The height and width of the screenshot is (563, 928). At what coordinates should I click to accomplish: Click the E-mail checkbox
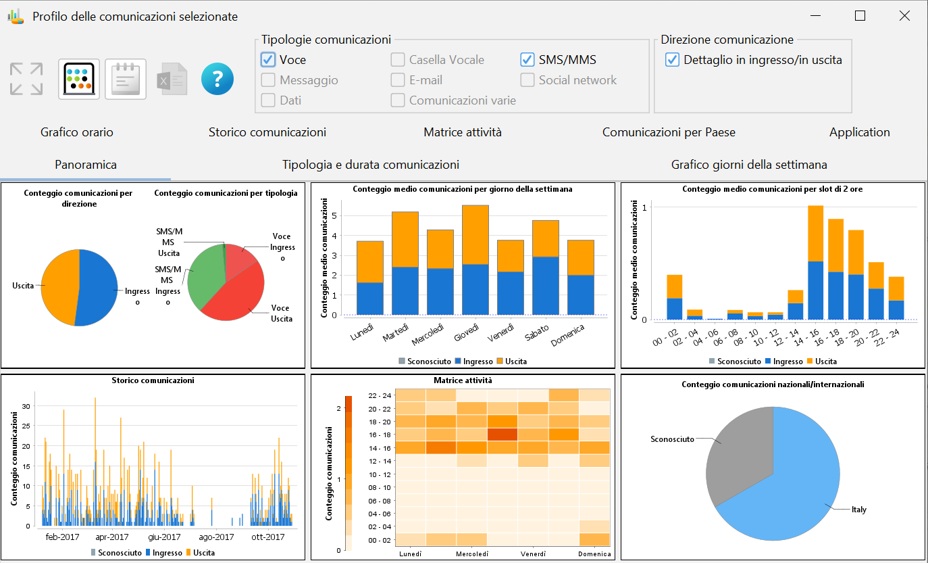coord(398,80)
